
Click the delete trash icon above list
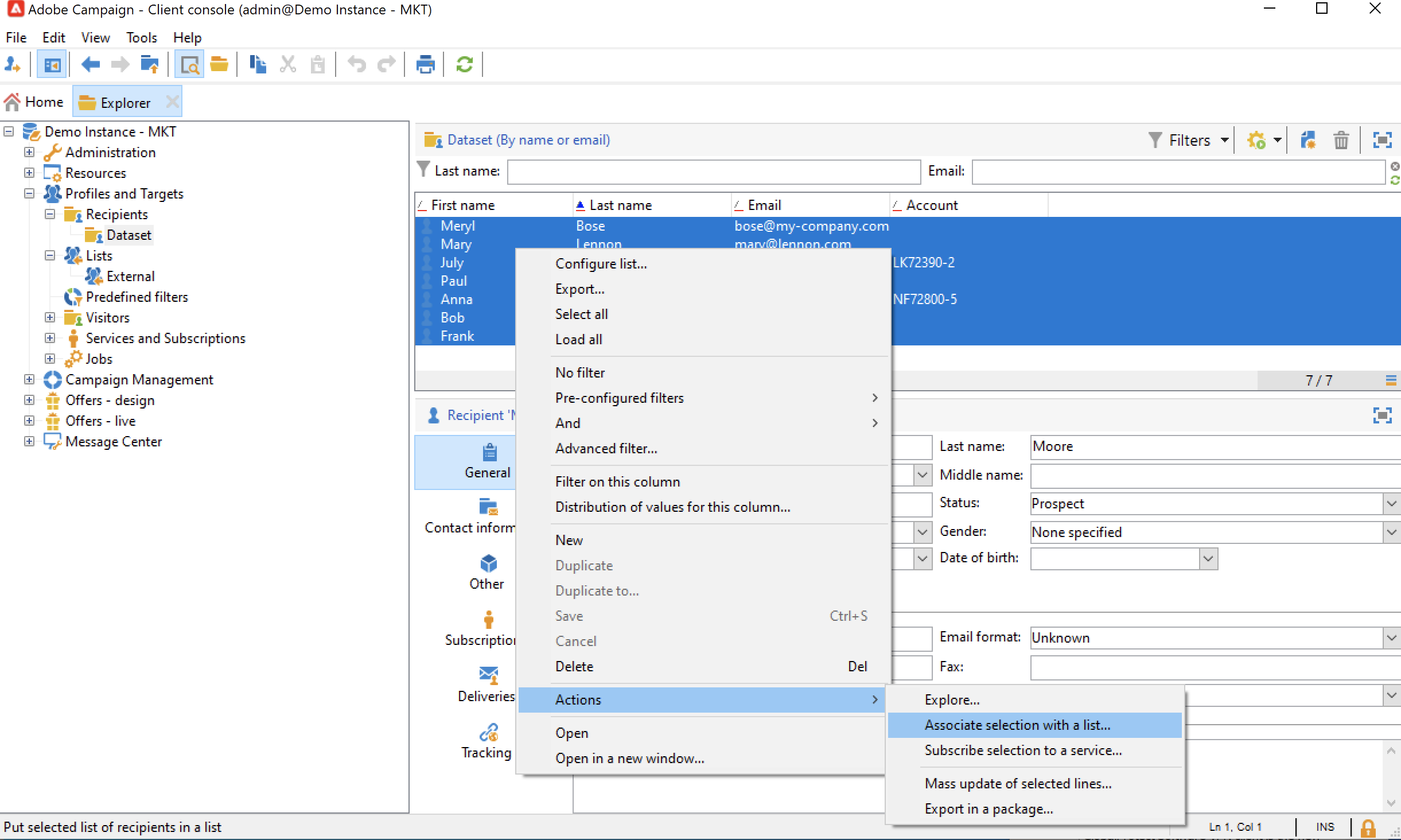1341,141
